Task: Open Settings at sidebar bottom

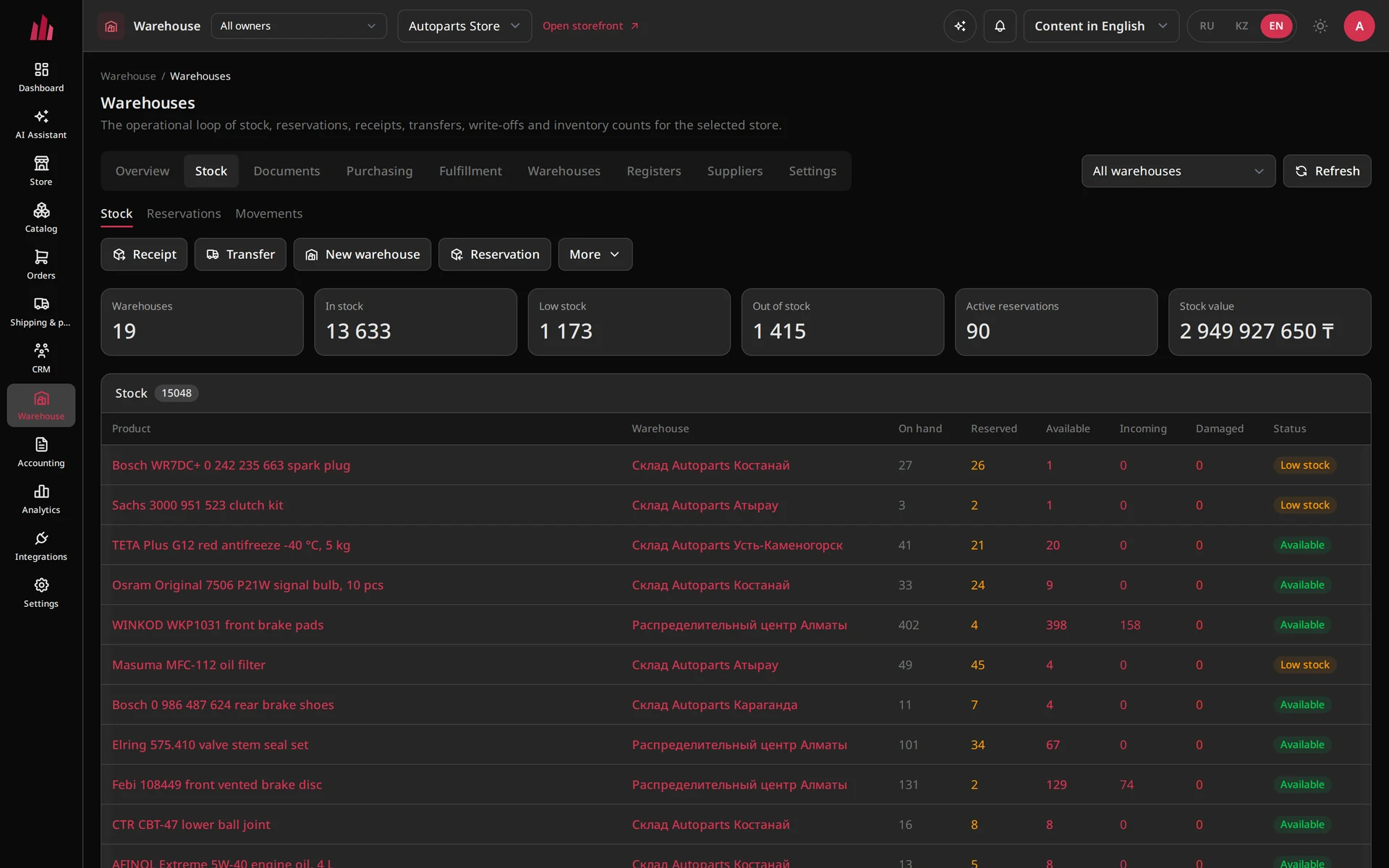Action: (x=41, y=593)
